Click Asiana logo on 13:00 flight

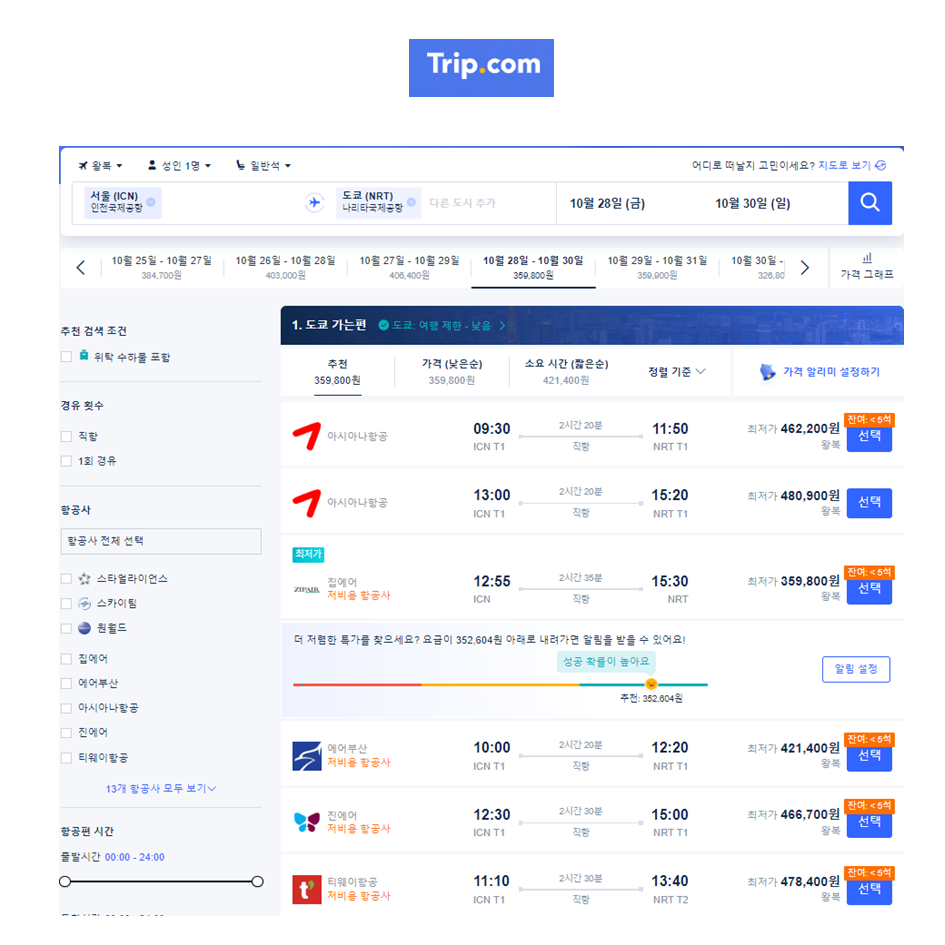point(307,503)
